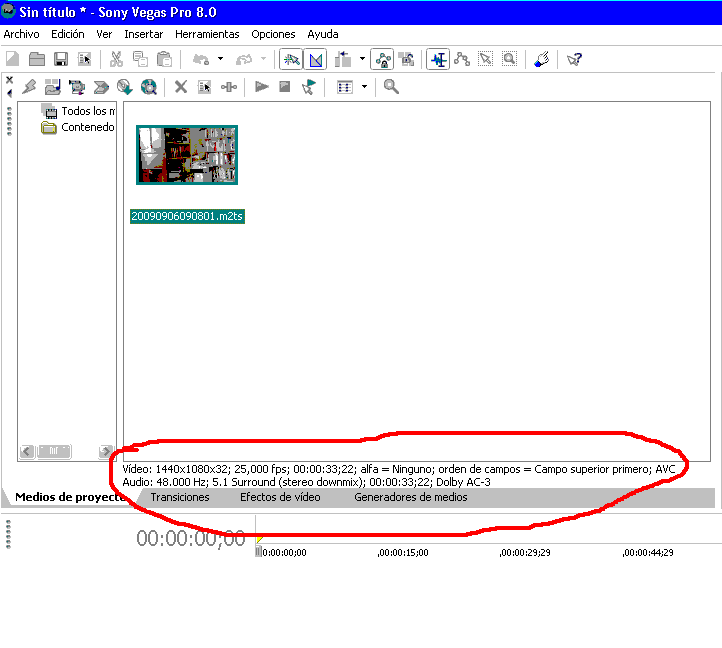
Task: Open the Undo history dropdown arrow
Action: (220, 59)
